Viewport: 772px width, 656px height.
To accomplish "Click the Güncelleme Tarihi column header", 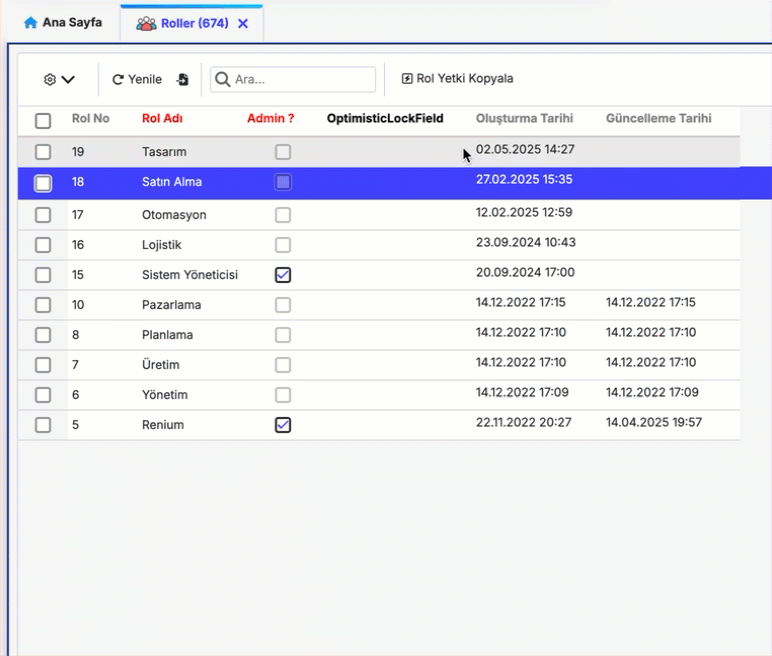I will click(658, 118).
